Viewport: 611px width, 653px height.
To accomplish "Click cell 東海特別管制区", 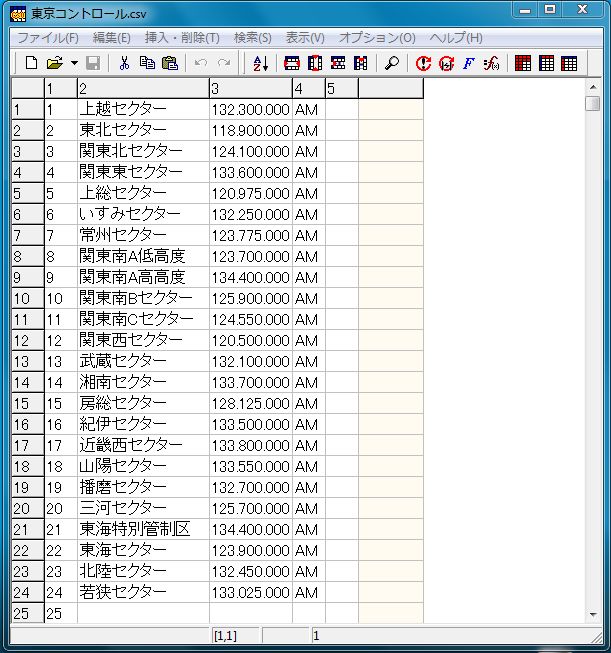I will click(x=143, y=529).
